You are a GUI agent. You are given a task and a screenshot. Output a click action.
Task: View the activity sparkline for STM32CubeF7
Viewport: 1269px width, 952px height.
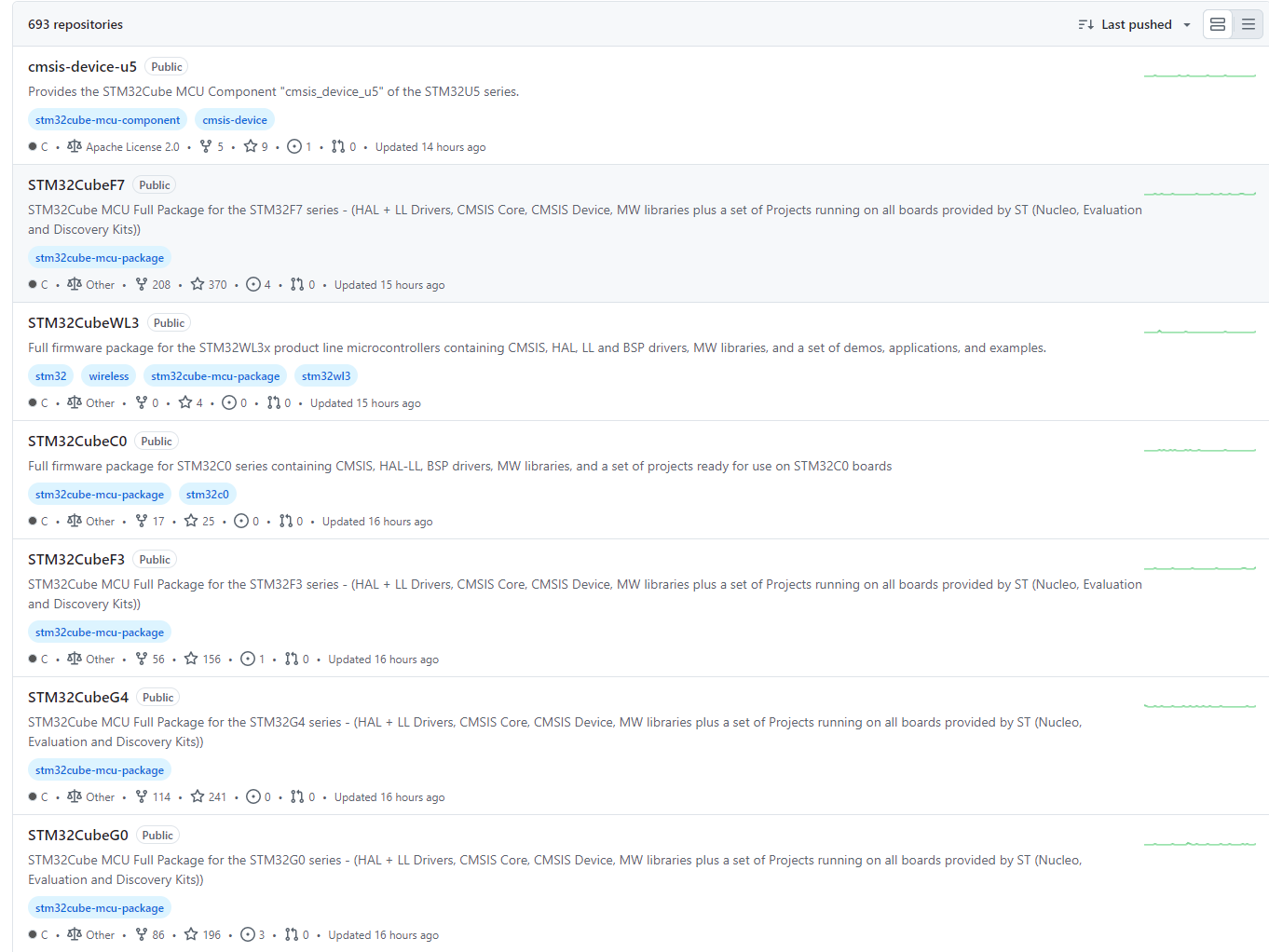pos(1200,192)
